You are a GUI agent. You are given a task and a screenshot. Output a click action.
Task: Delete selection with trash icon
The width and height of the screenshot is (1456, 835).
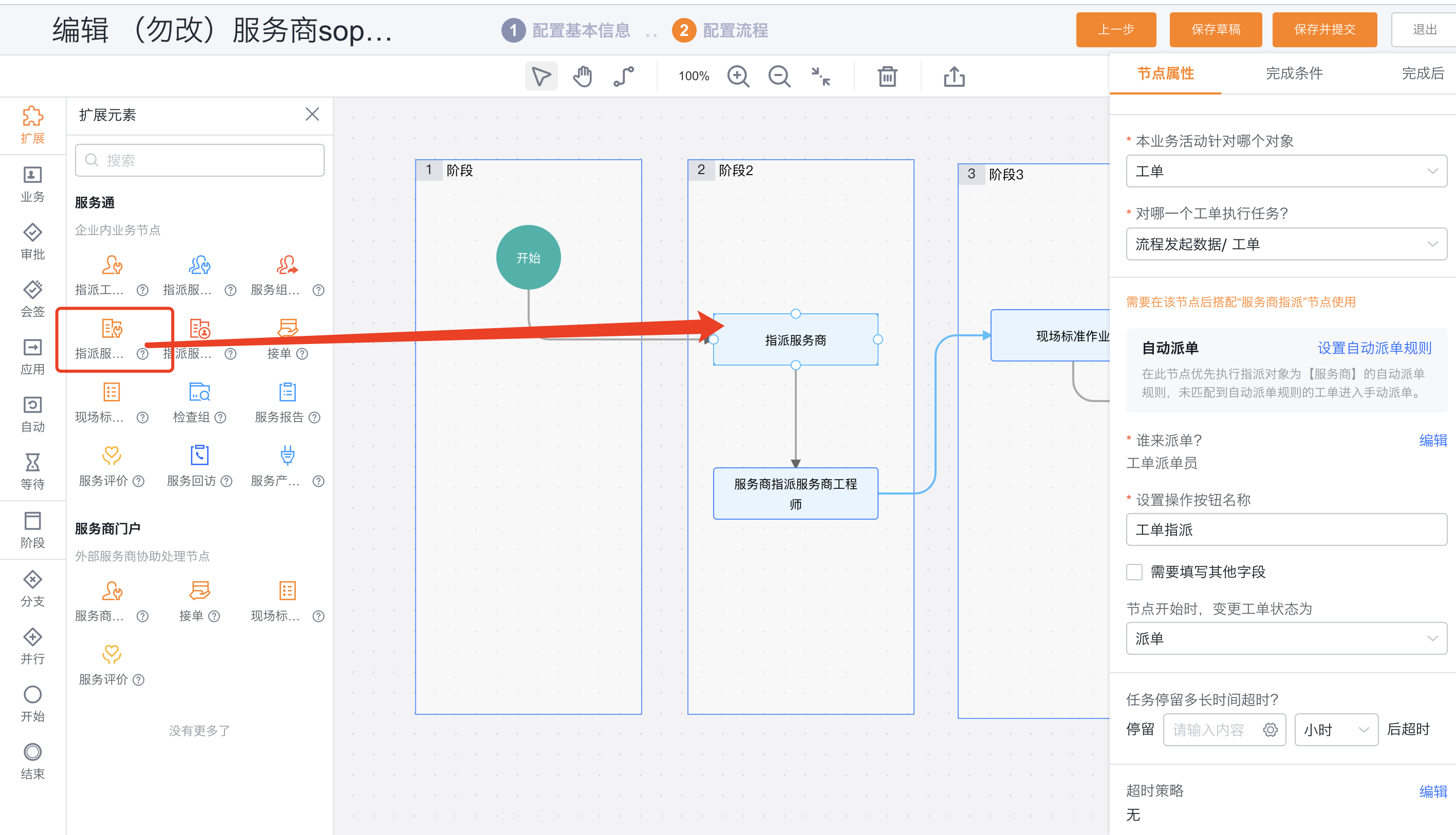[887, 77]
